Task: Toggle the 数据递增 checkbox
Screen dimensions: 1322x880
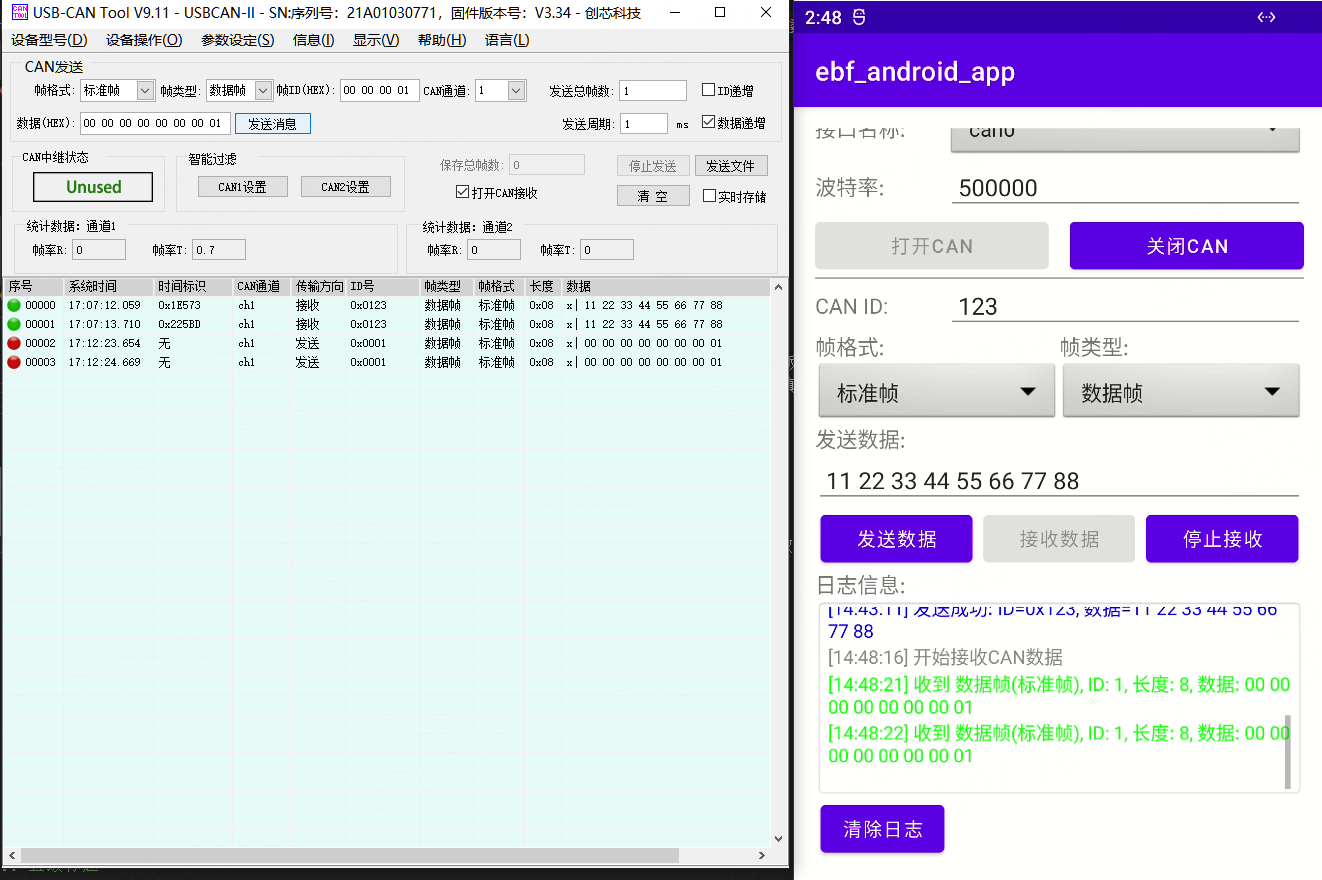Action: point(709,122)
